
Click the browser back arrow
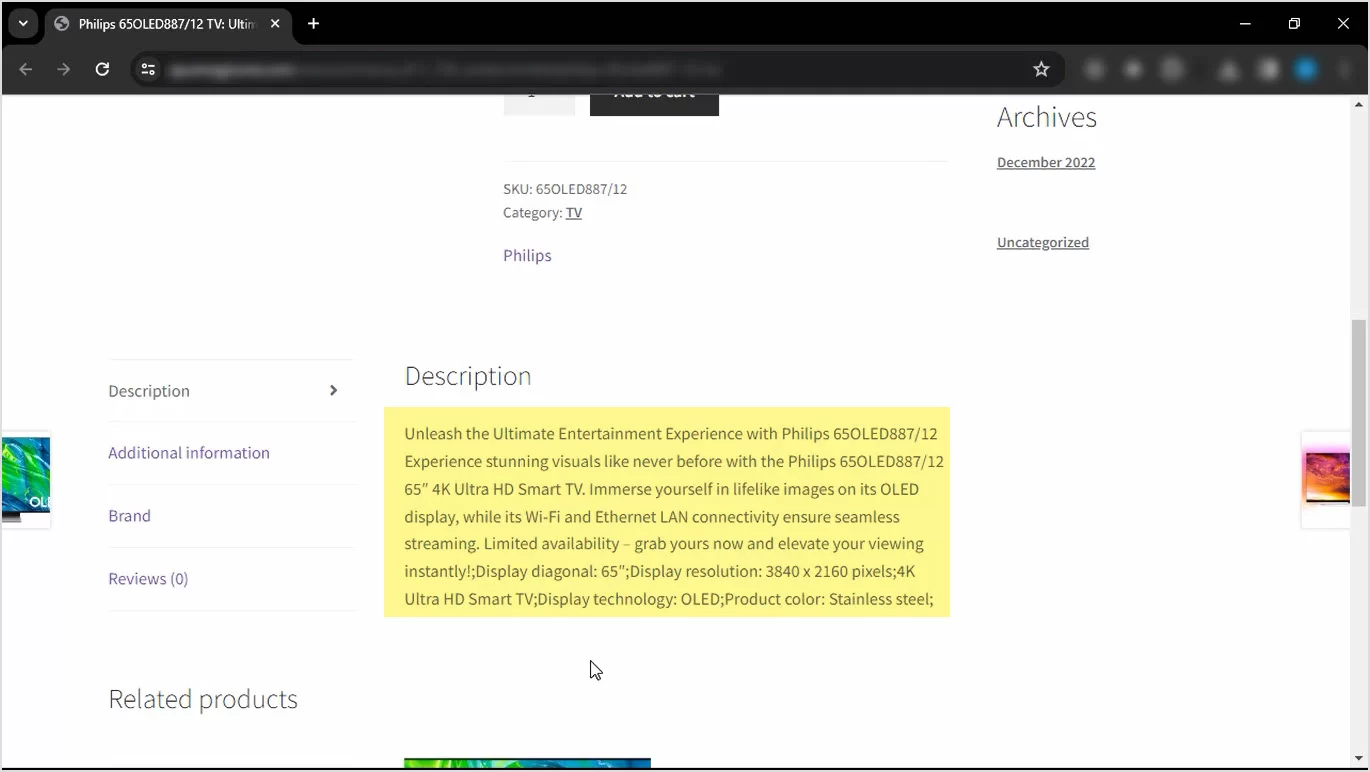pos(26,69)
